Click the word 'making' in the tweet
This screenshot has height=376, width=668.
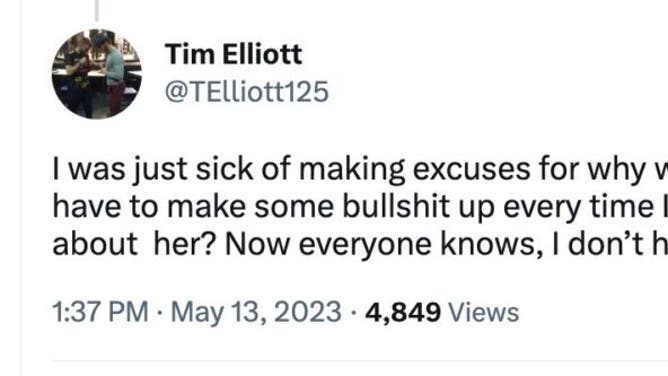tap(352, 170)
